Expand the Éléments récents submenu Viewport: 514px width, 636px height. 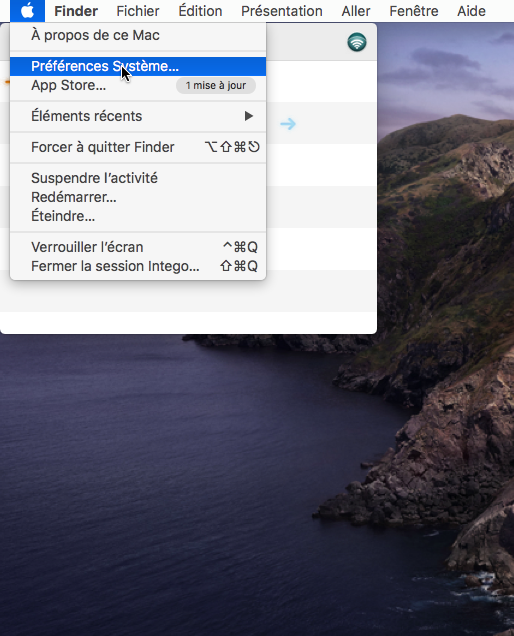[x=138, y=116]
